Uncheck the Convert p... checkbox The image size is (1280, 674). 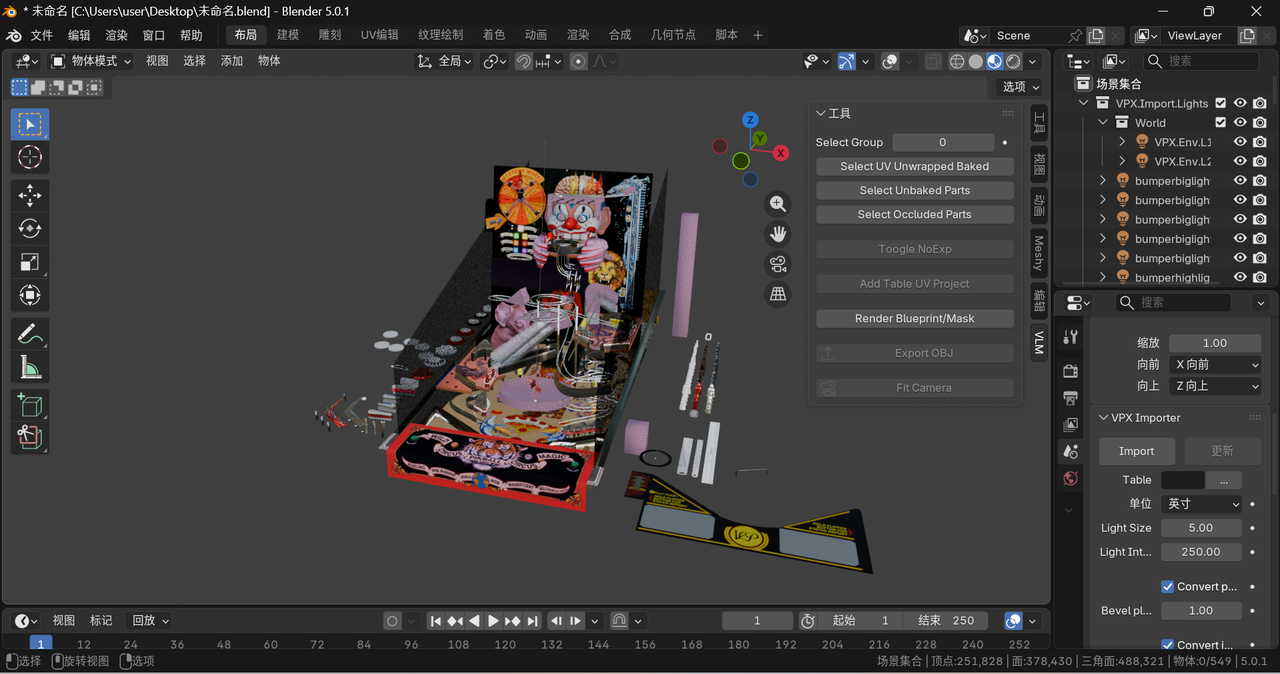pos(1167,587)
